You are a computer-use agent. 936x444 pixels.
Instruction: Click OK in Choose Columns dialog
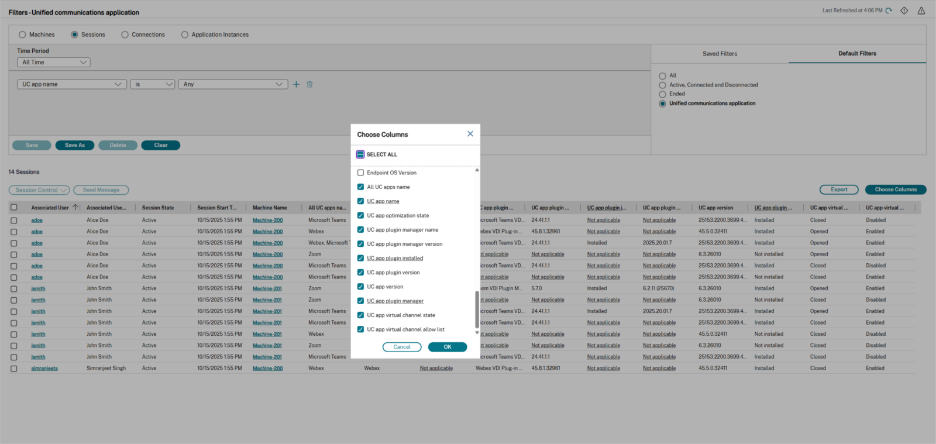coord(447,347)
